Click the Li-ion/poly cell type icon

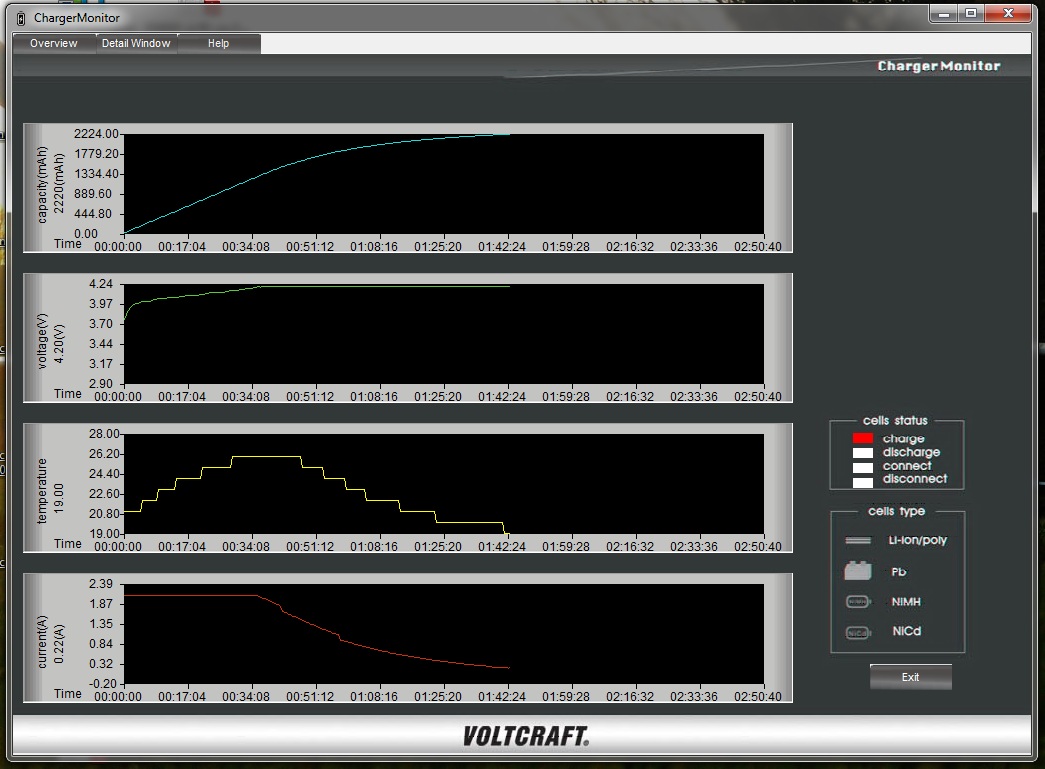pos(858,540)
